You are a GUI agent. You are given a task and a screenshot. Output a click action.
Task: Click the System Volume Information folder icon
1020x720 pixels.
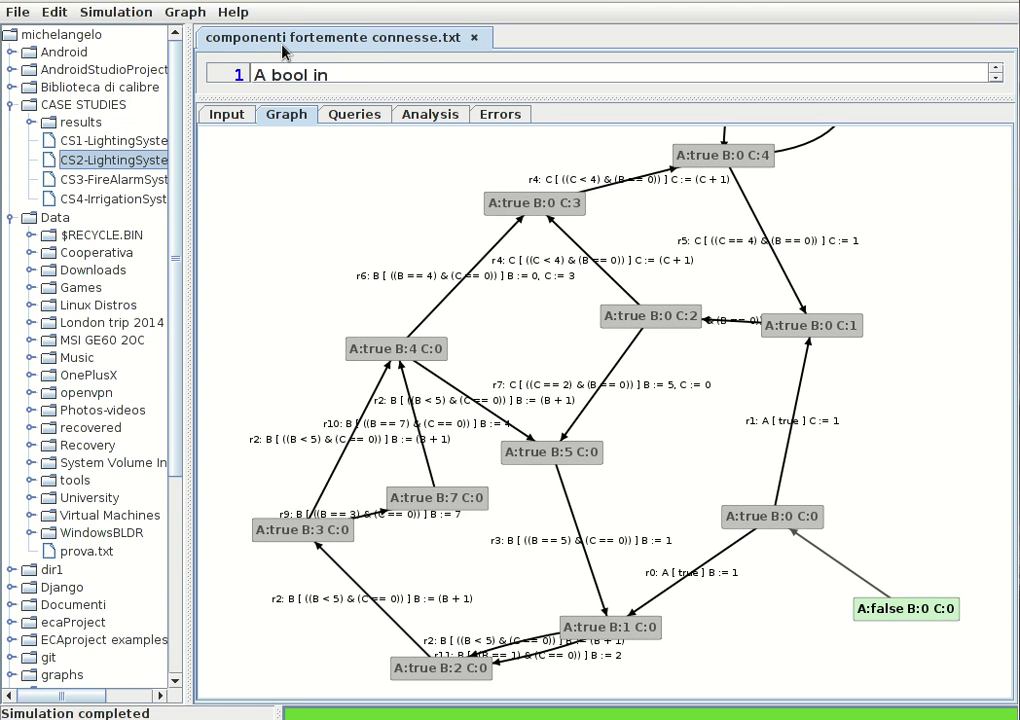(49, 463)
